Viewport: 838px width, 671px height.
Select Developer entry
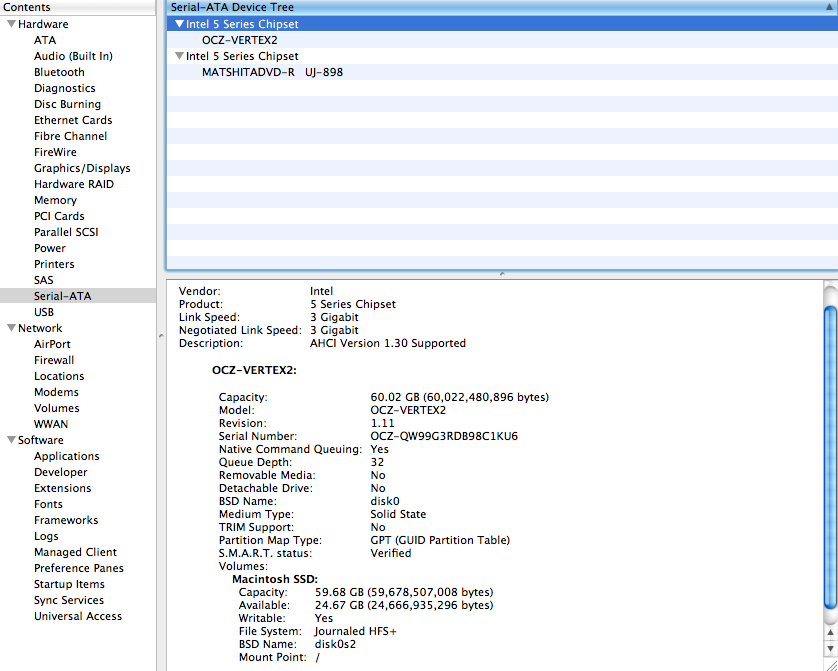(x=61, y=472)
